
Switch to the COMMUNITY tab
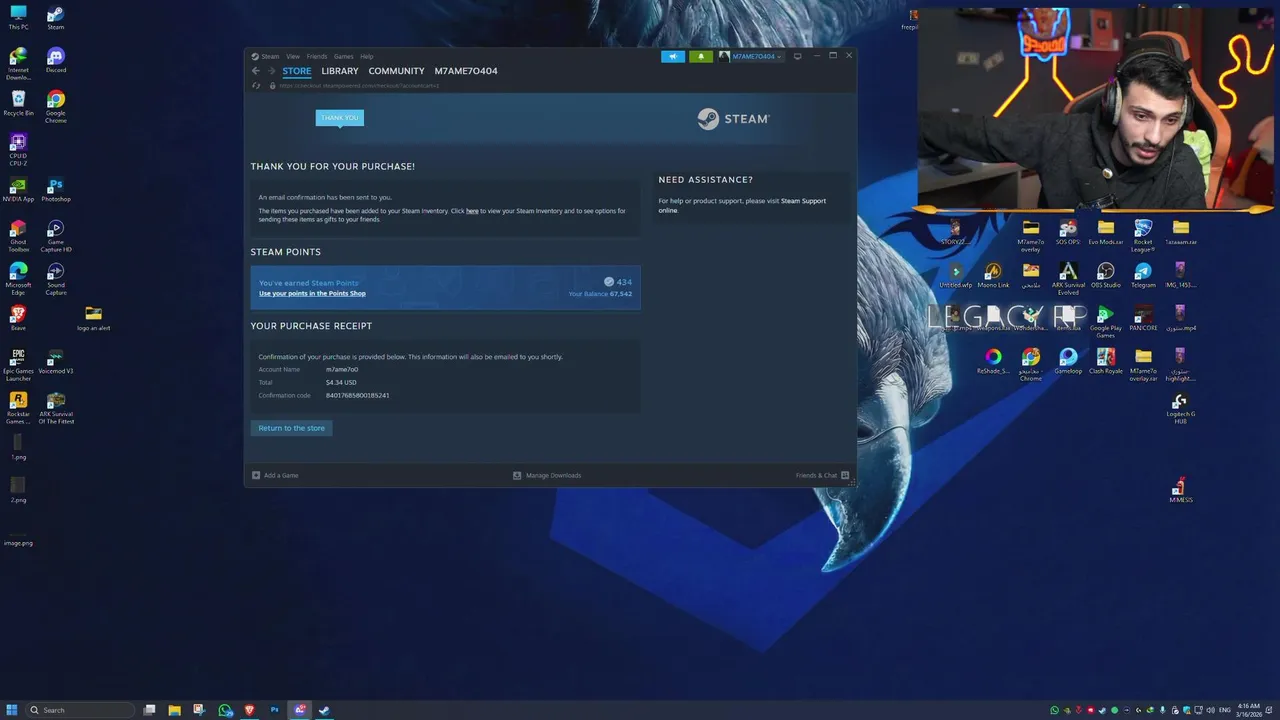point(397,71)
